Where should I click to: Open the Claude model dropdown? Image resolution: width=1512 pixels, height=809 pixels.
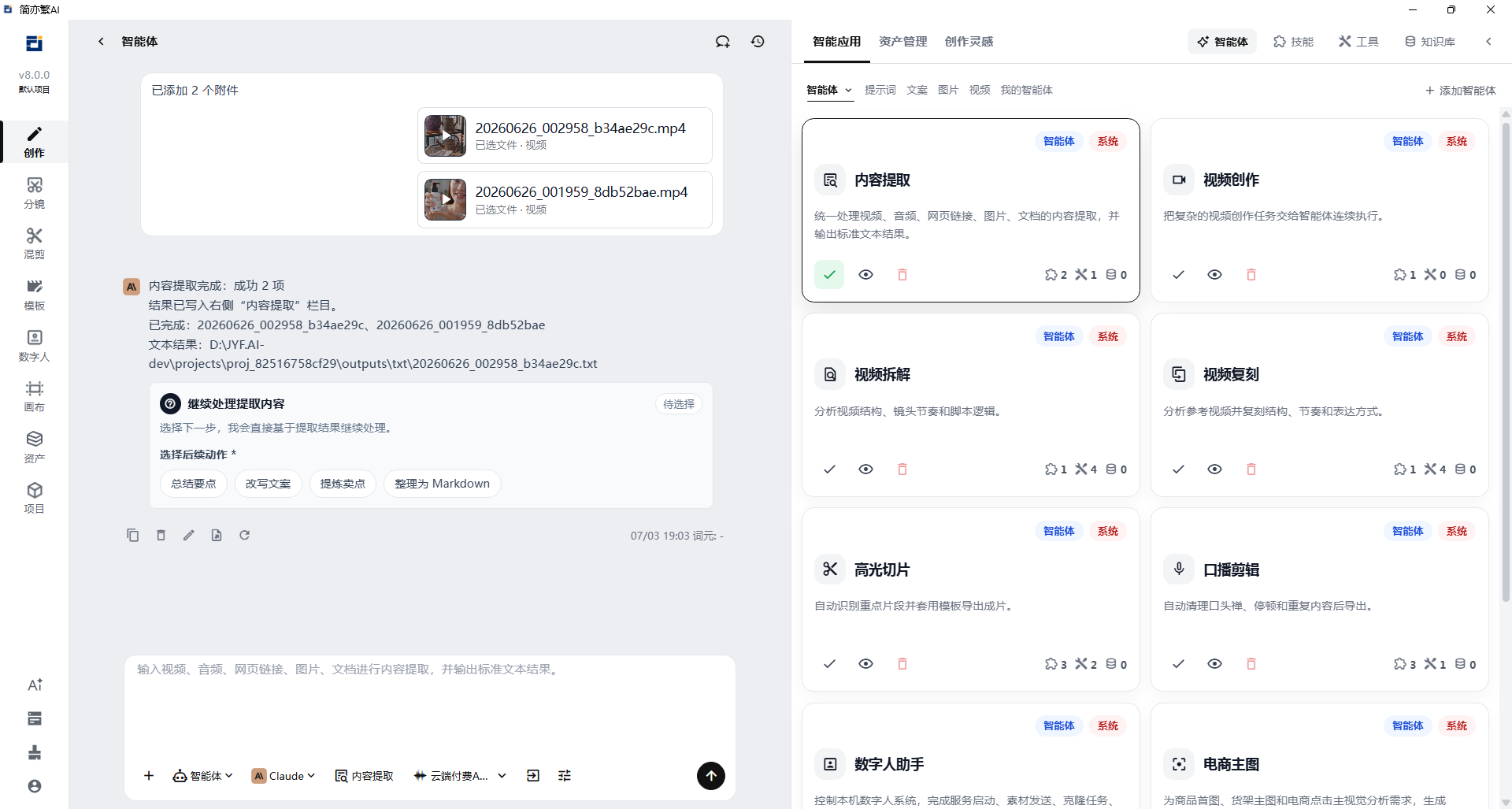pos(283,776)
